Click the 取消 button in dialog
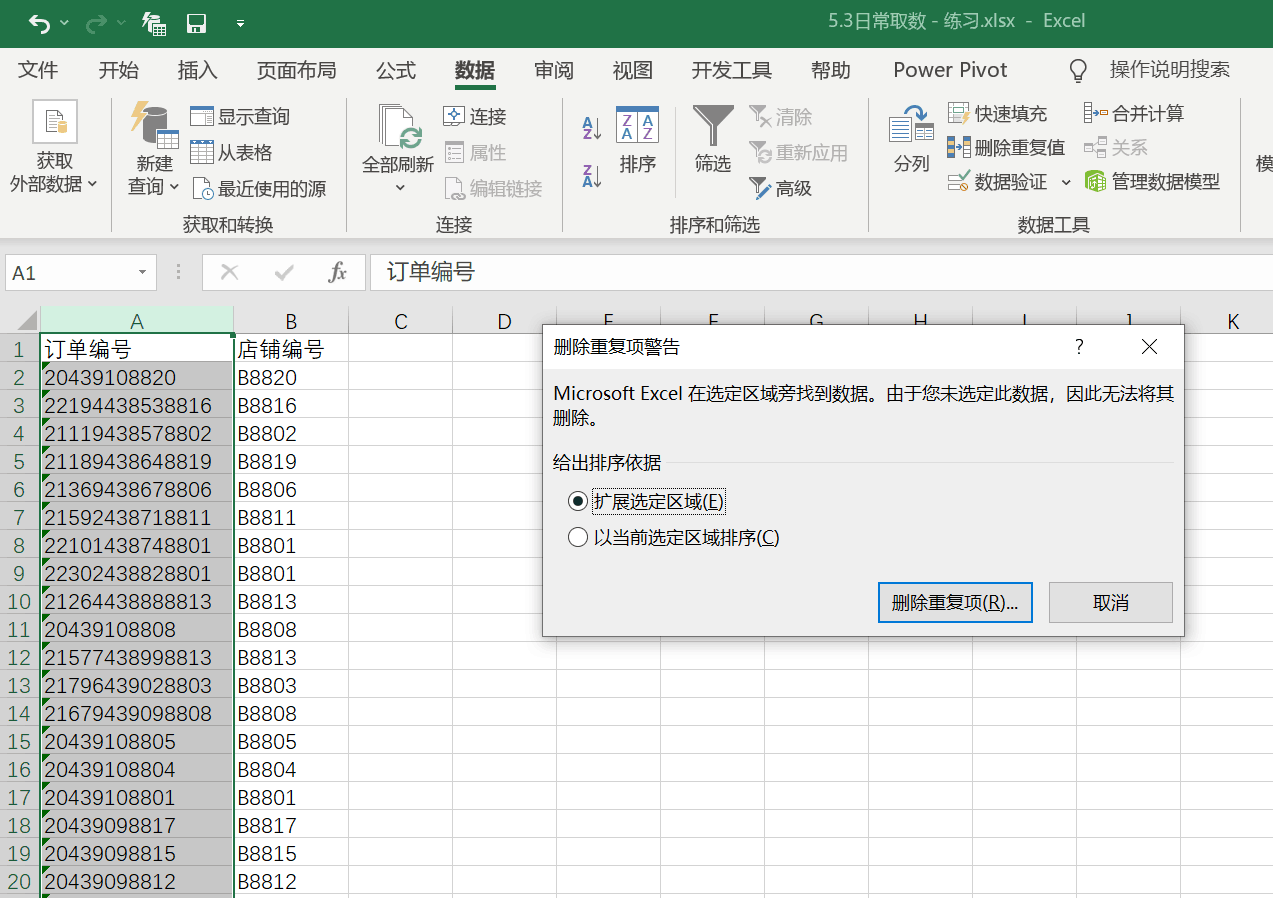 click(1111, 603)
